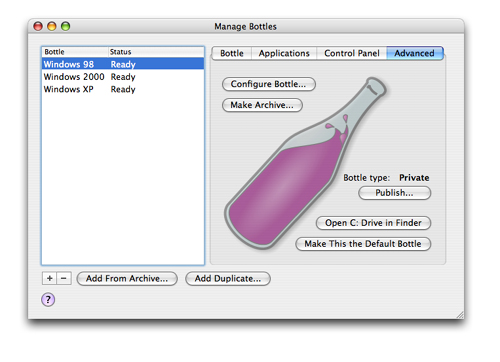This screenshot has height=362, width=500.
Task: Click the window resize grip corner
Action: (460, 314)
